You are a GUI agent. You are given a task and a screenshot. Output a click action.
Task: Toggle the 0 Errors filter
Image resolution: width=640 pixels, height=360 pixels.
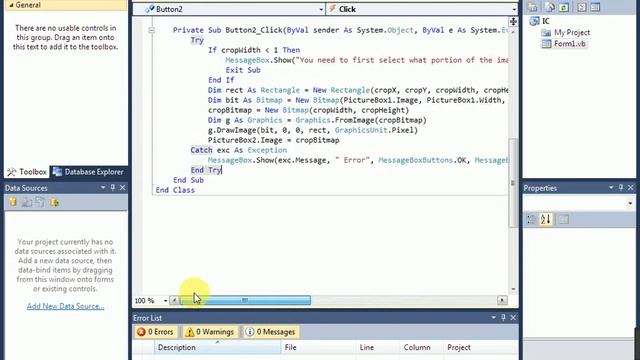click(x=156, y=332)
